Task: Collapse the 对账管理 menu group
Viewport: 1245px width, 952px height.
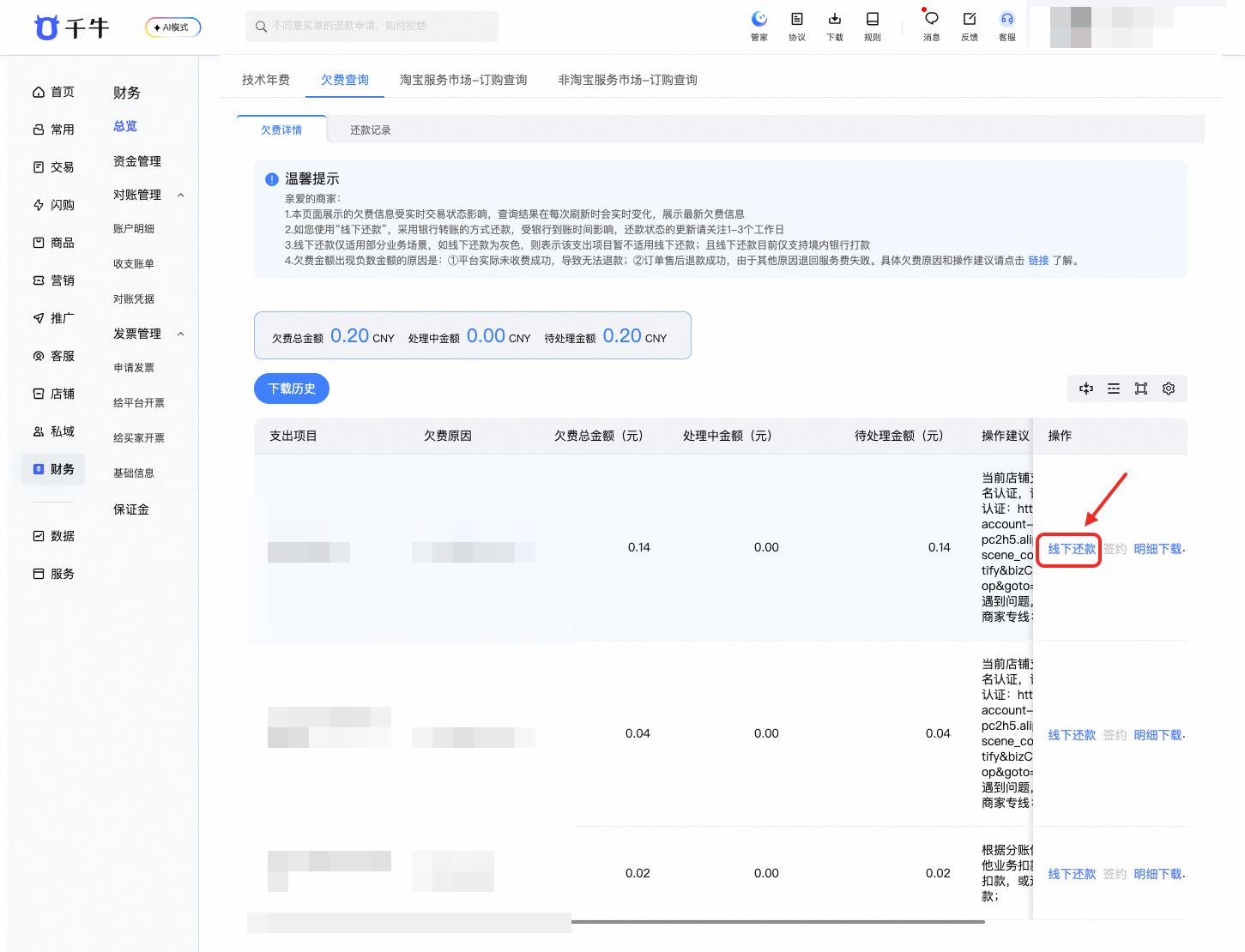Action: tap(180, 196)
